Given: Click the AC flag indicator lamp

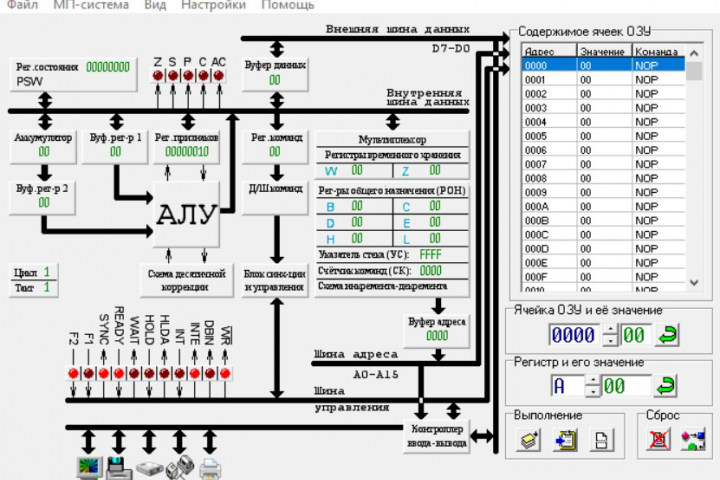Looking at the screenshot, I should pos(219,75).
